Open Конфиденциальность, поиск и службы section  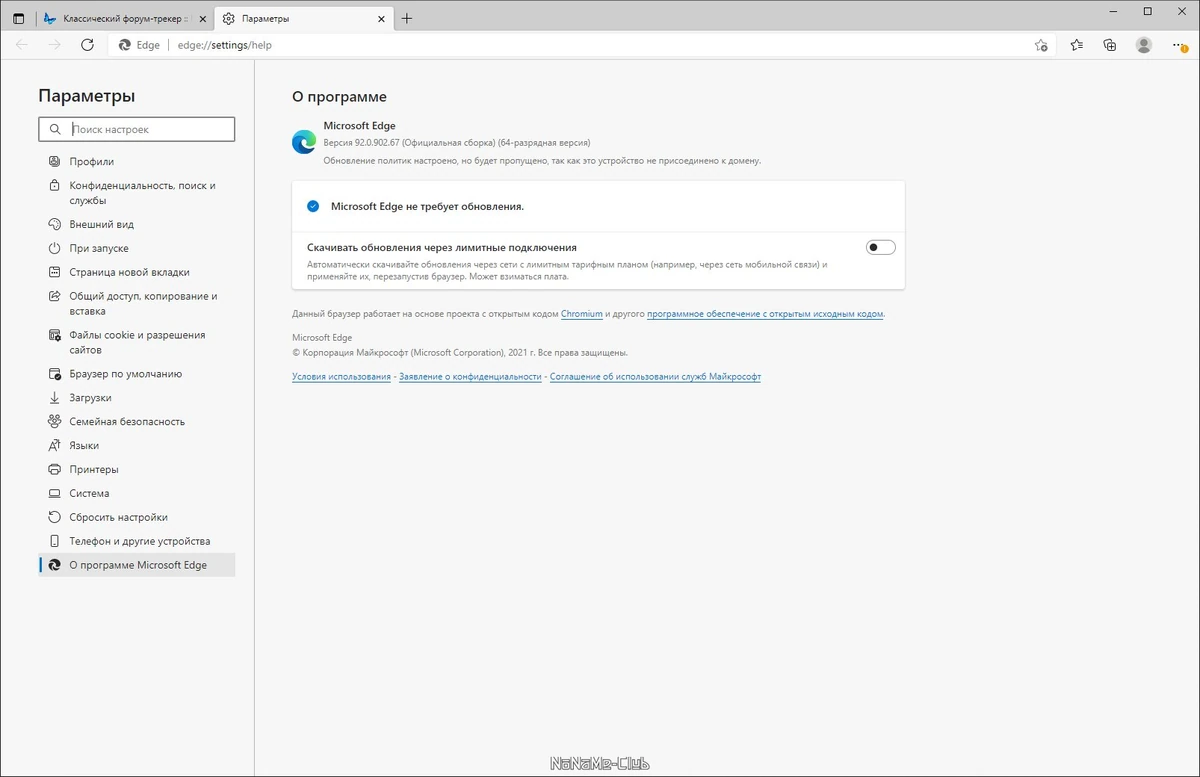pyautogui.click(x=137, y=193)
